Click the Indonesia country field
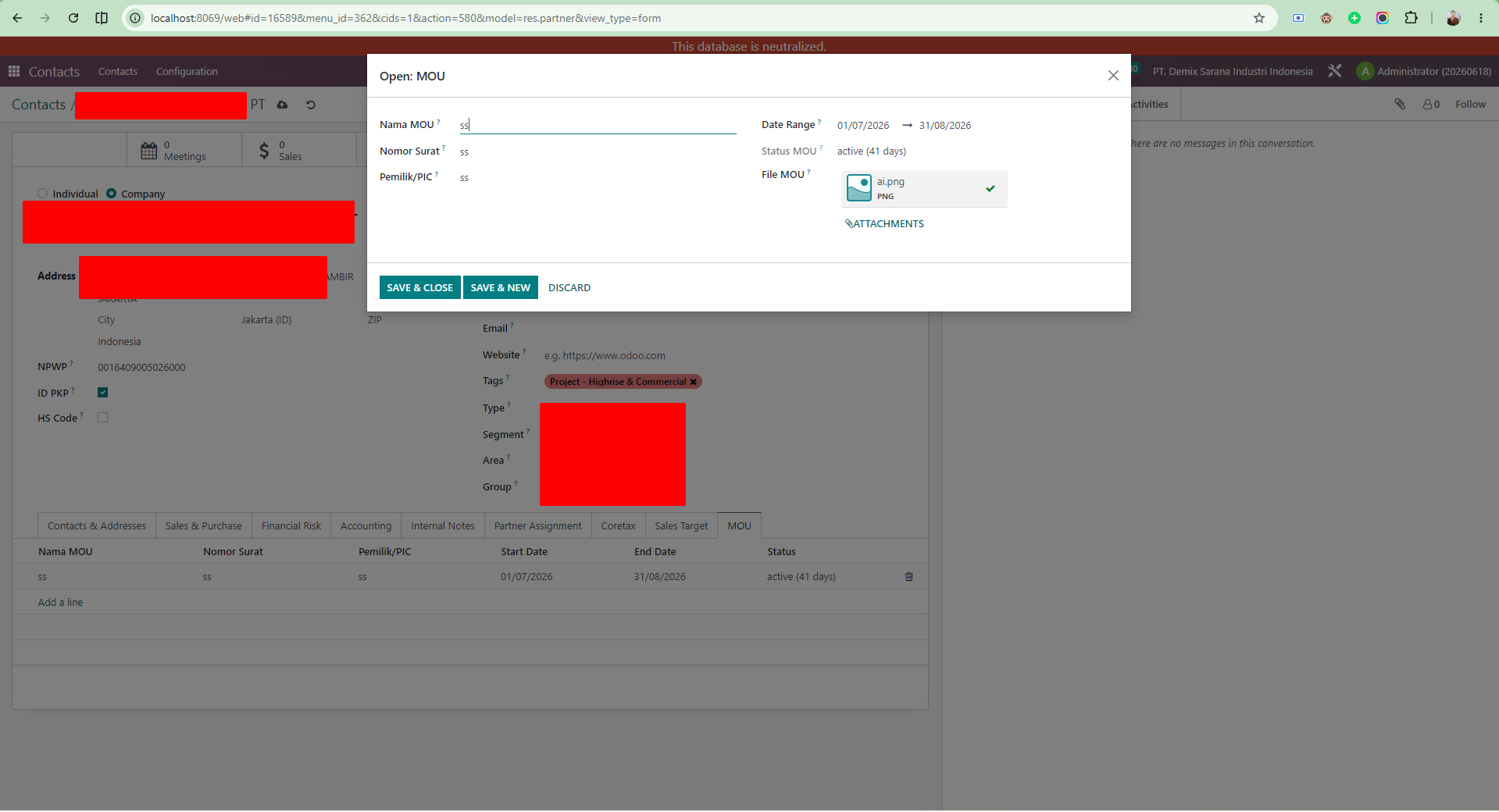Image resolution: width=1499 pixels, height=812 pixels. (x=120, y=342)
